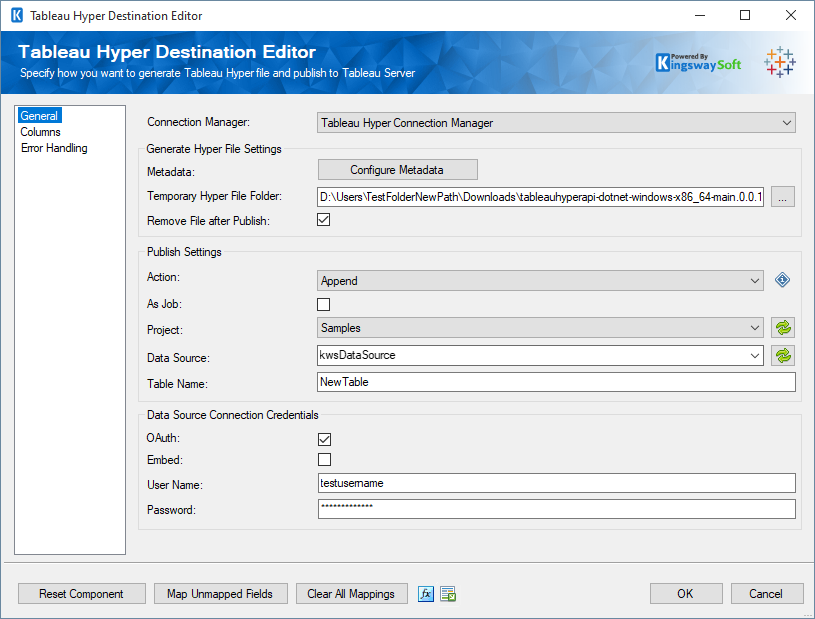Open the Action dropdown set to Append
This screenshot has width=815, height=619.
(540, 281)
